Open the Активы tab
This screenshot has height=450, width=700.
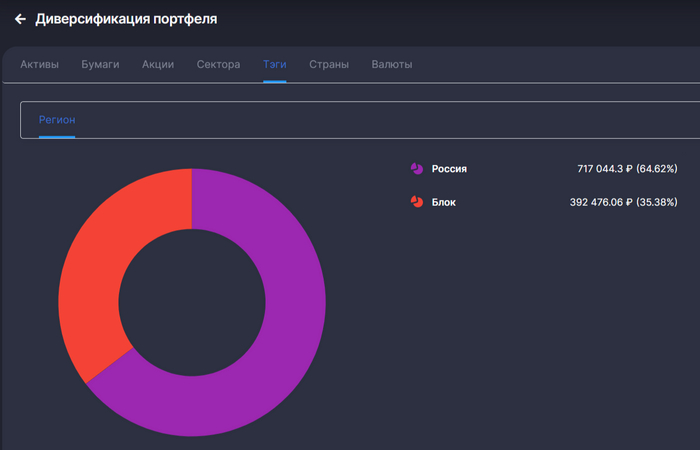tap(40, 65)
